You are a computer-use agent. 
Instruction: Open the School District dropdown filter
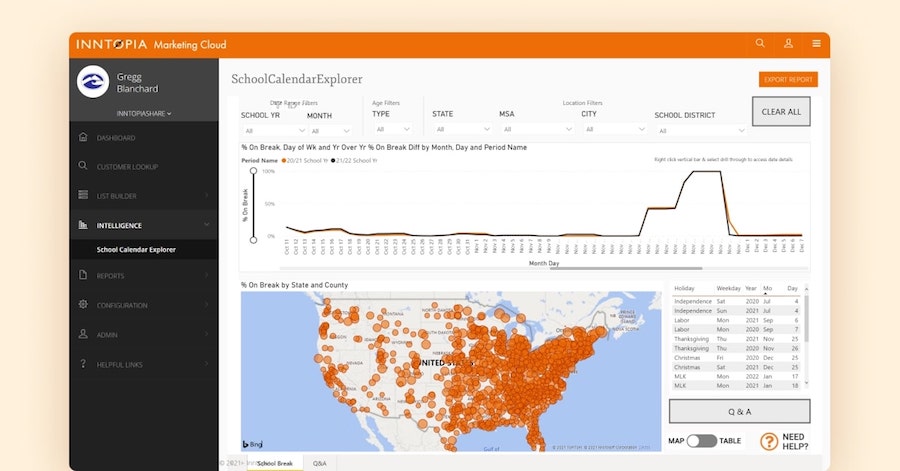(x=700, y=130)
